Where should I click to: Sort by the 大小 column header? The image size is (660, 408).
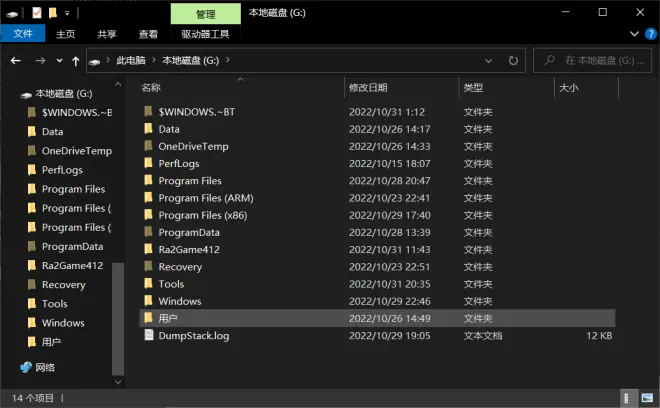[x=569, y=88]
